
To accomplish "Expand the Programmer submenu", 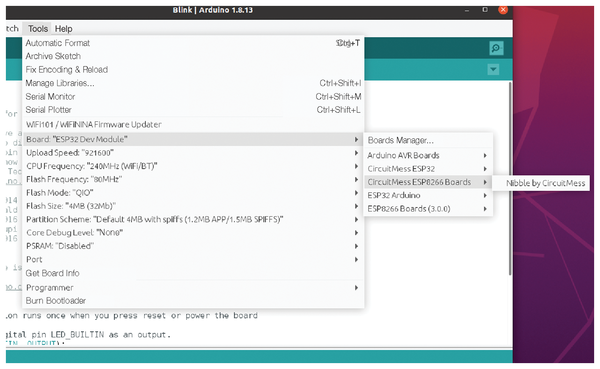I will tap(193, 287).
